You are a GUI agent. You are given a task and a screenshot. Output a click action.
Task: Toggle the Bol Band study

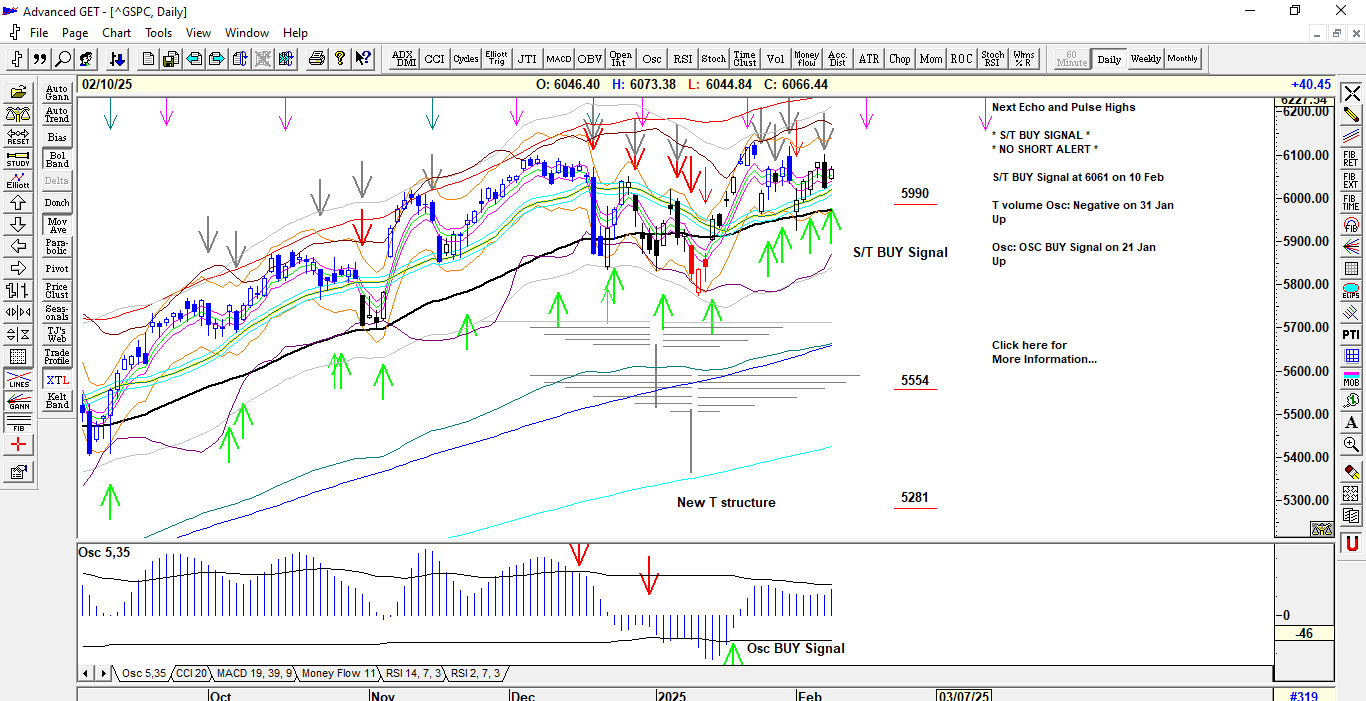[57, 159]
